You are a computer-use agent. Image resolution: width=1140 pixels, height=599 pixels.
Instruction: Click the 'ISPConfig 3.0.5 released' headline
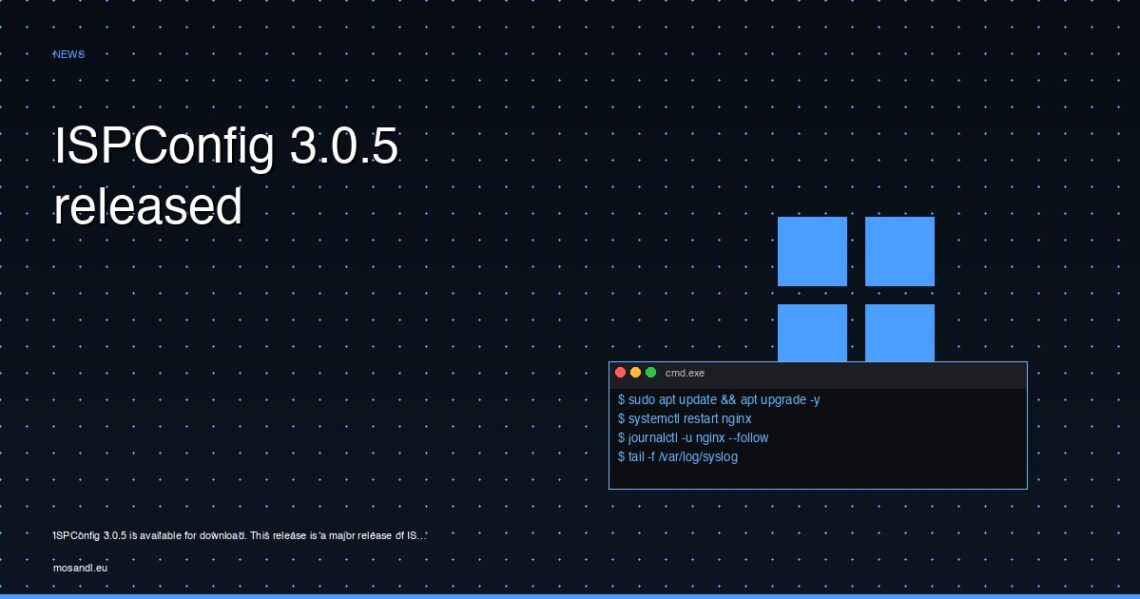coord(226,176)
